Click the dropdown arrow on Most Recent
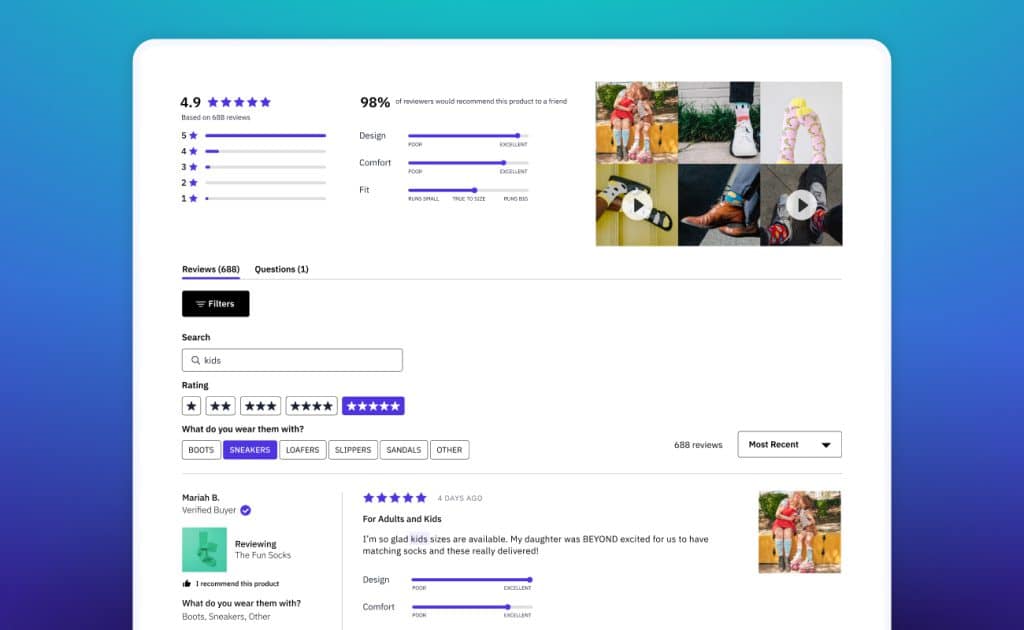 coord(826,445)
